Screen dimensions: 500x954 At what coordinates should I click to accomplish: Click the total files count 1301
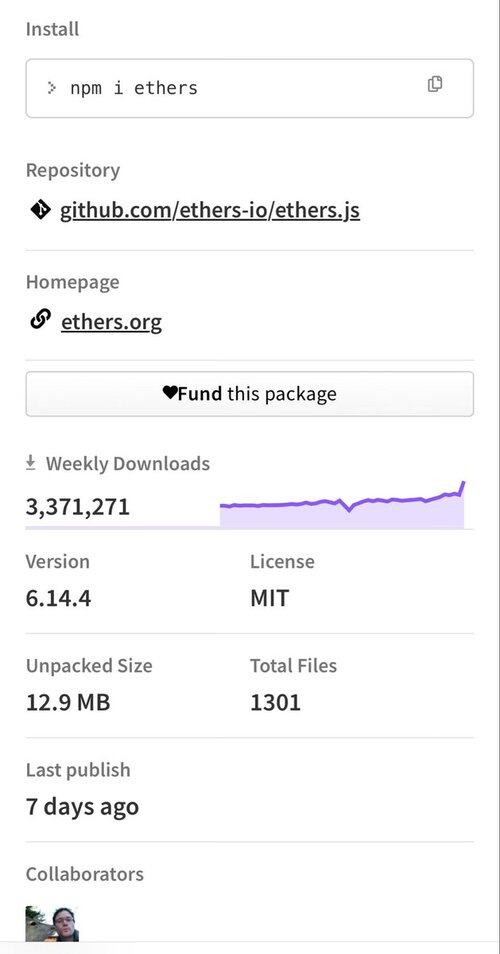coord(276,703)
